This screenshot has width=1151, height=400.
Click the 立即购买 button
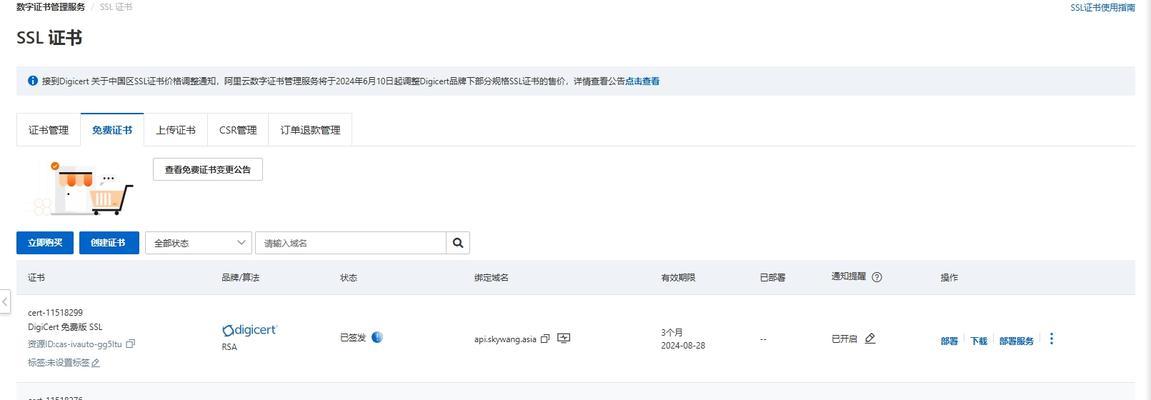(x=45, y=243)
